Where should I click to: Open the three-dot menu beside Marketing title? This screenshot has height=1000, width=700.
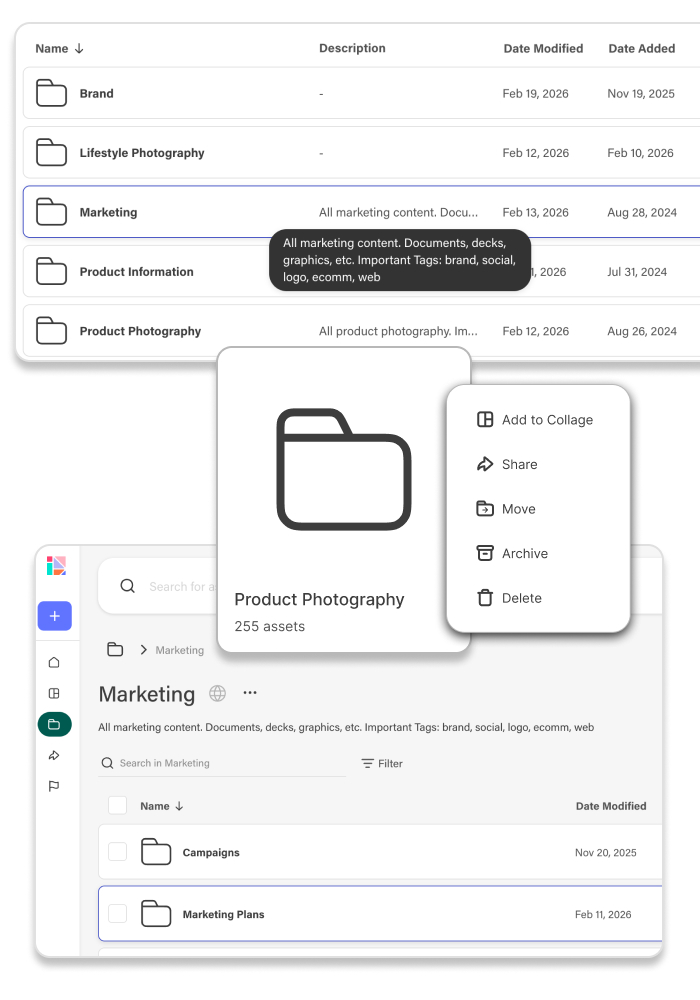pos(250,693)
